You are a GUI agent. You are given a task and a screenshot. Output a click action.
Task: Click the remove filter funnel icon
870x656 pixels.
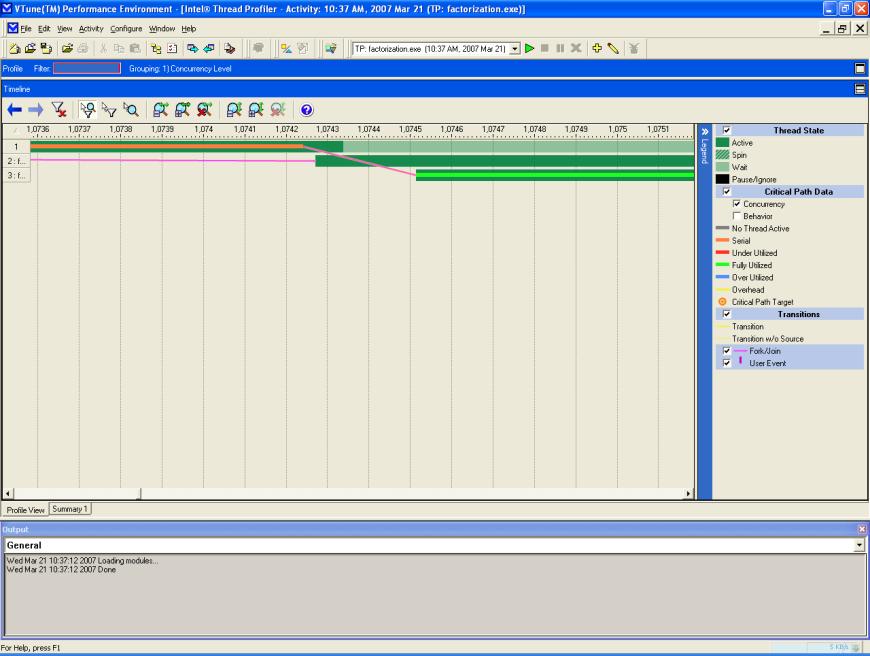coord(61,110)
